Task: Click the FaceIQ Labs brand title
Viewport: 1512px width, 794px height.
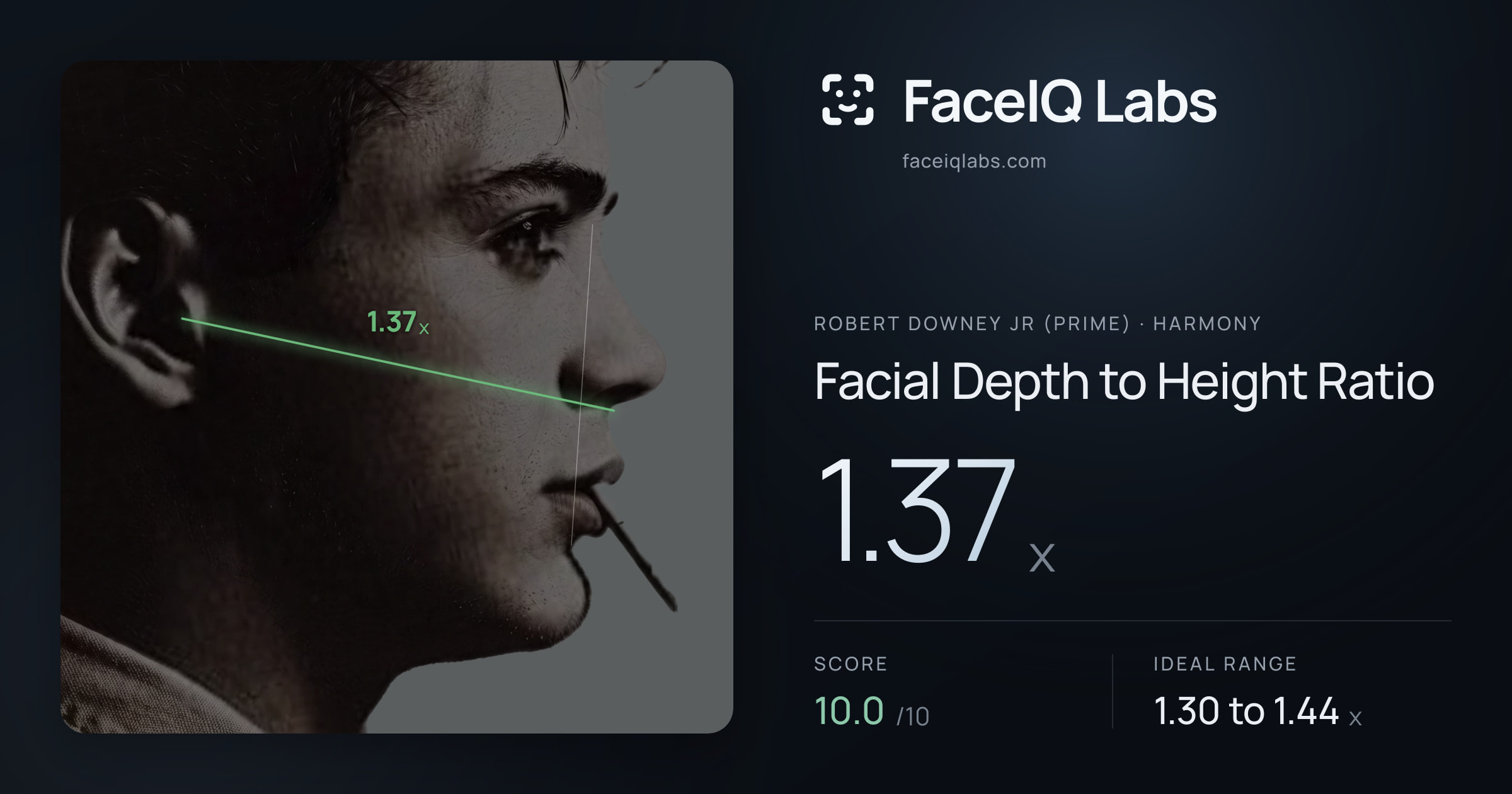Action: click(1060, 101)
